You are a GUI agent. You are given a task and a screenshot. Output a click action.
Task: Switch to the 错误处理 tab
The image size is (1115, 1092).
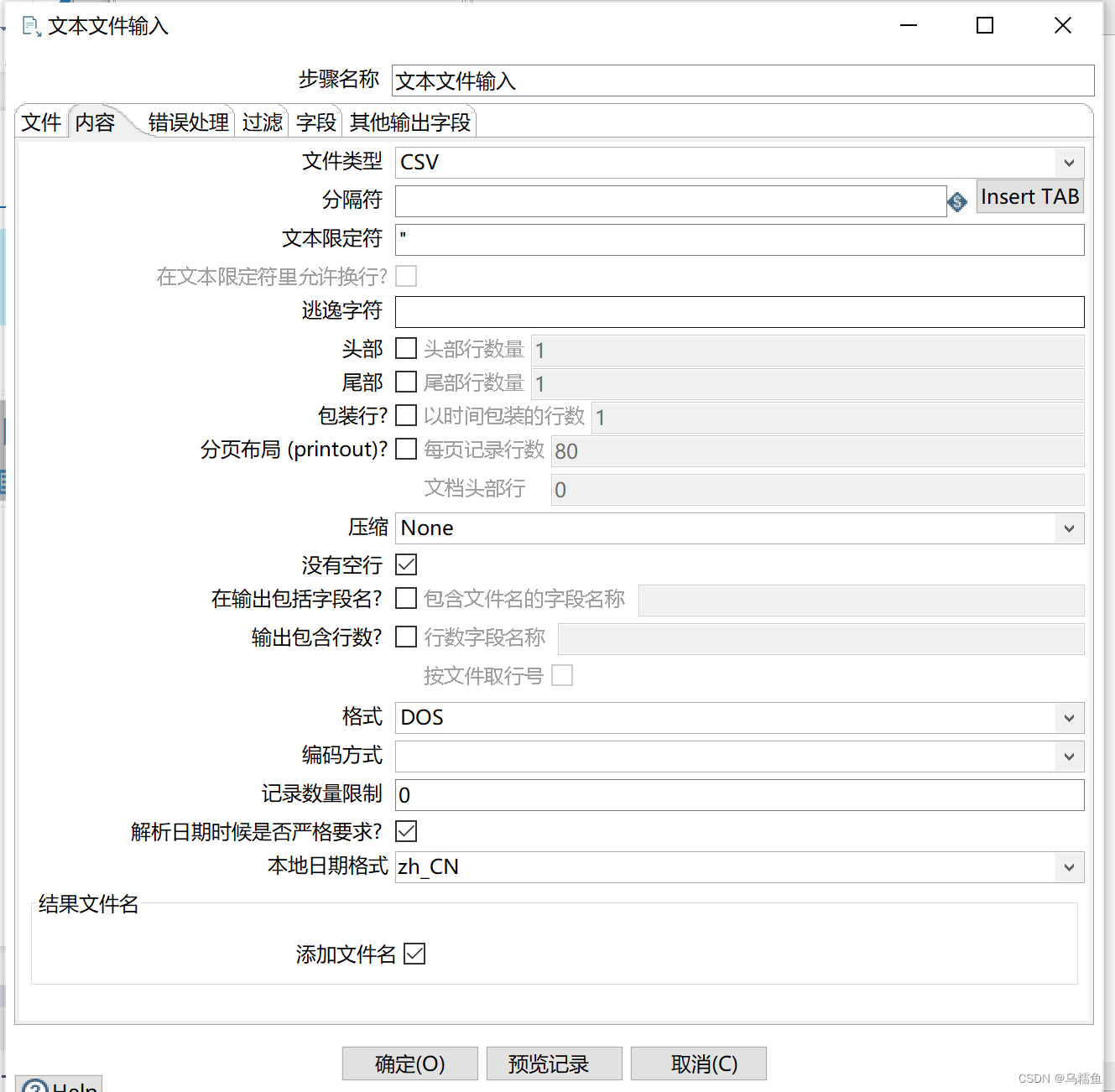coord(189,122)
